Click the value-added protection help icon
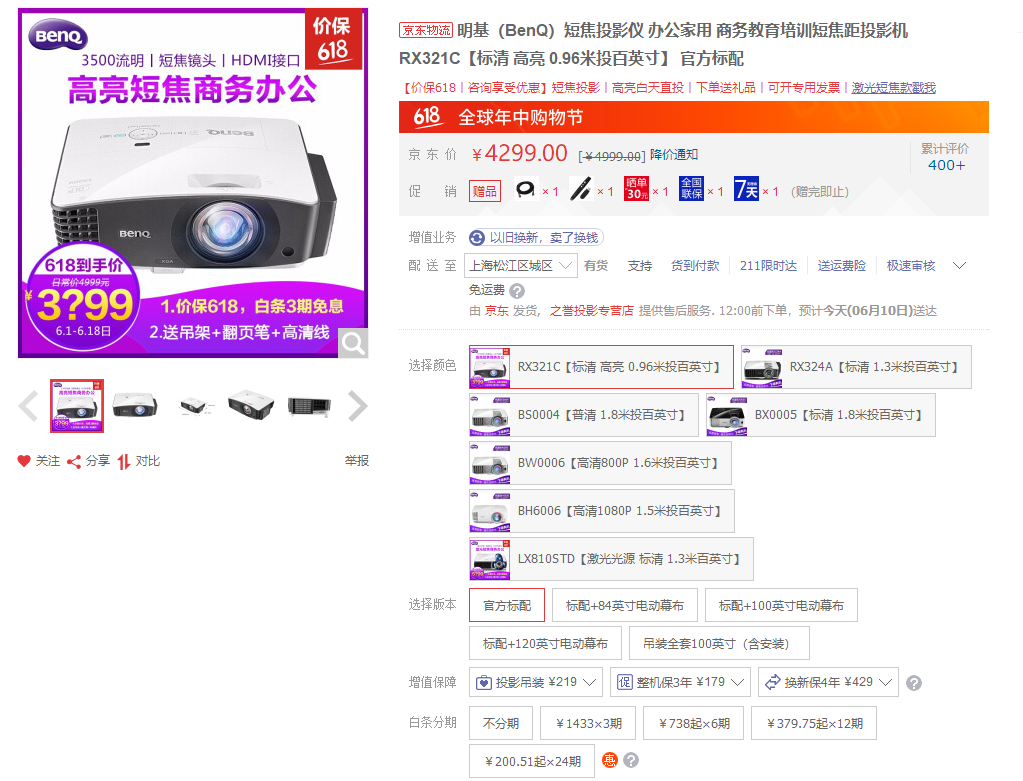The height and width of the screenshot is (781, 1023). pyautogui.click(x=914, y=683)
